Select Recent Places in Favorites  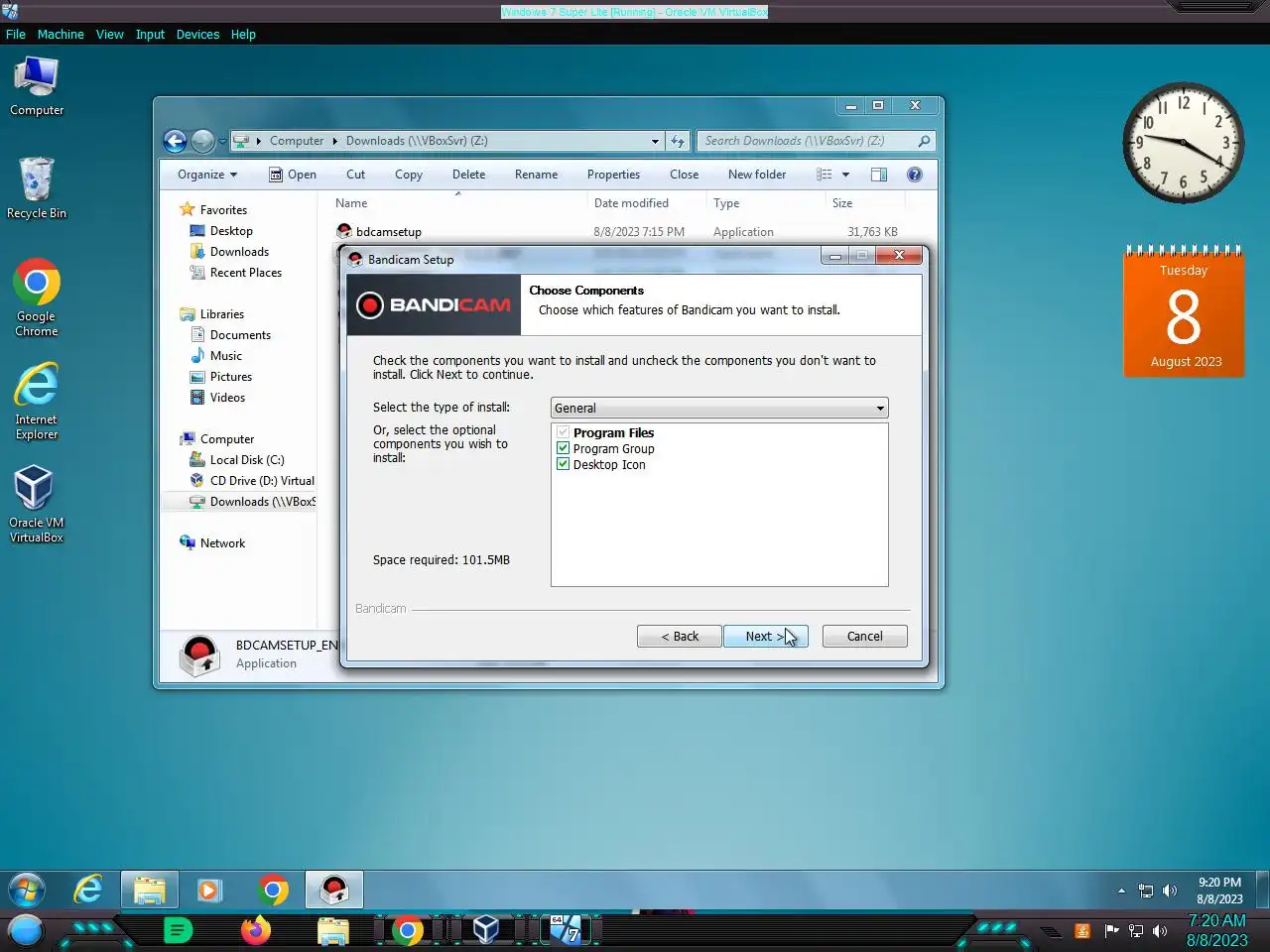pos(245,273)
